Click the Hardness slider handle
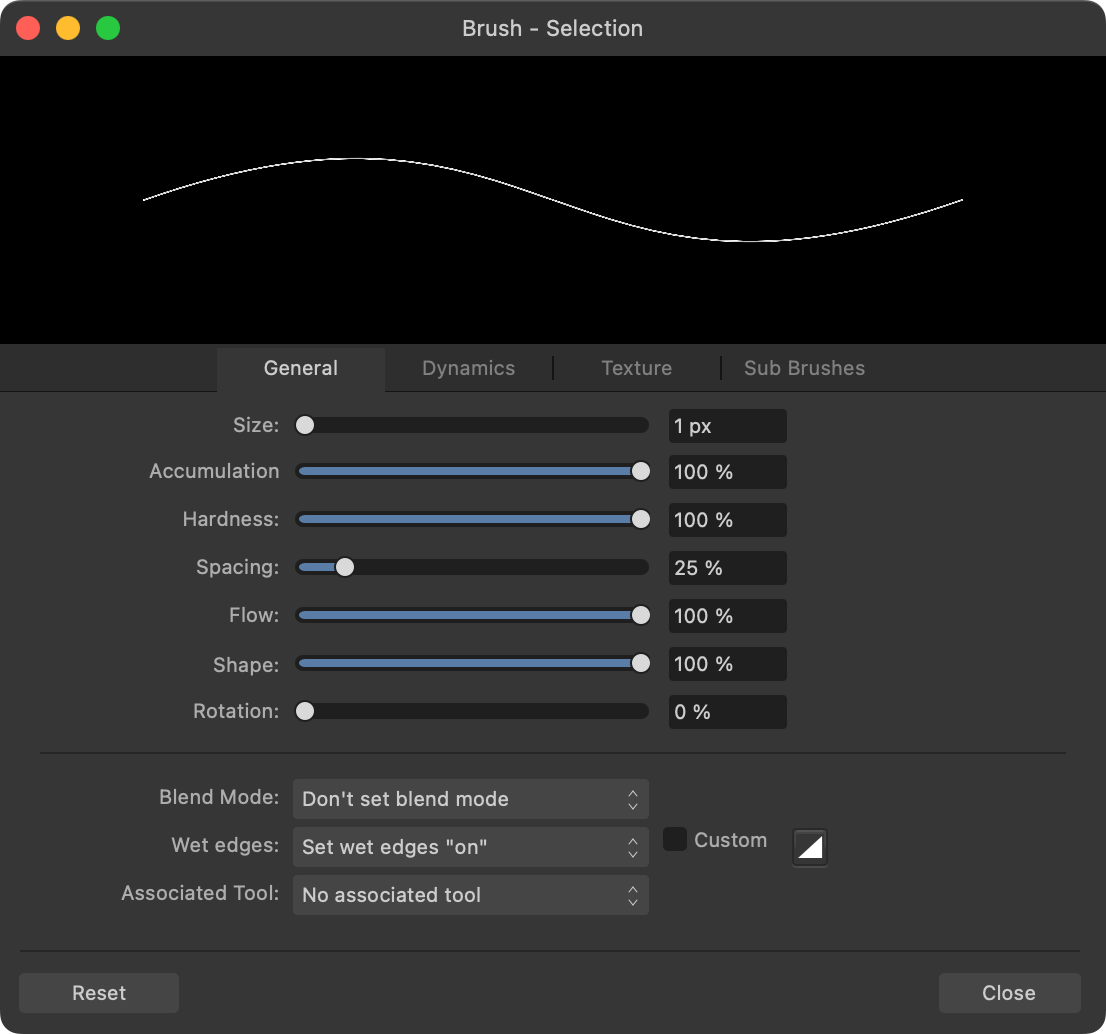 click(x=640, y=519)
